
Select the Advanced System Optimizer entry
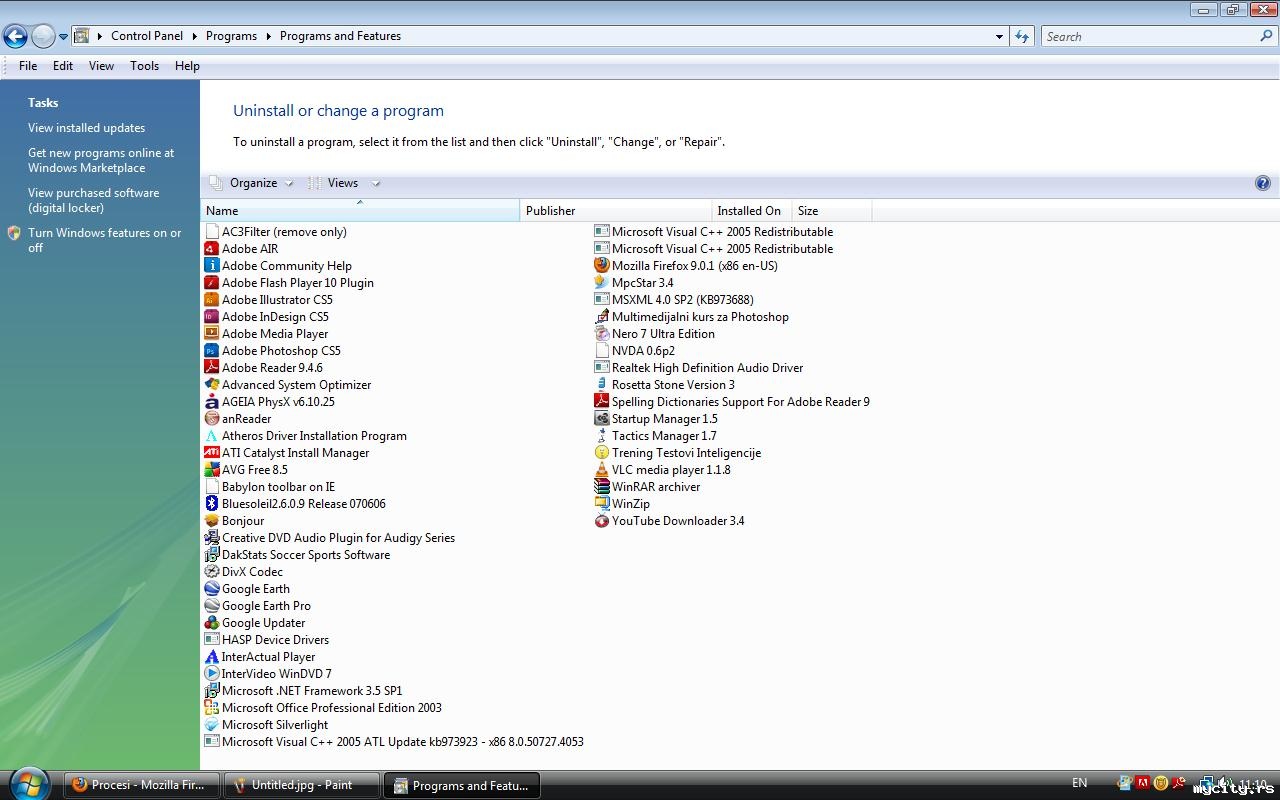(287, 385)
